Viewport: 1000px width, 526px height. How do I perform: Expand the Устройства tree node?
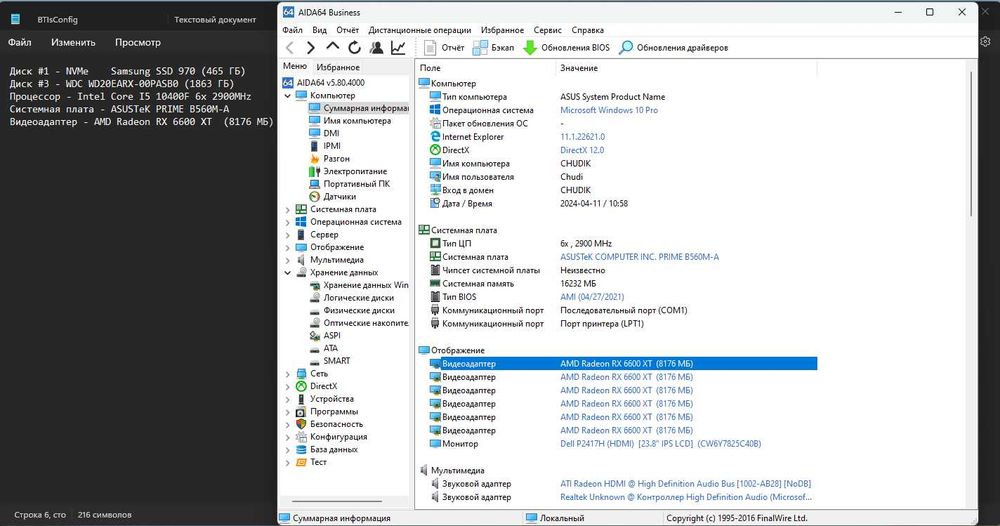tap(288, 399)
